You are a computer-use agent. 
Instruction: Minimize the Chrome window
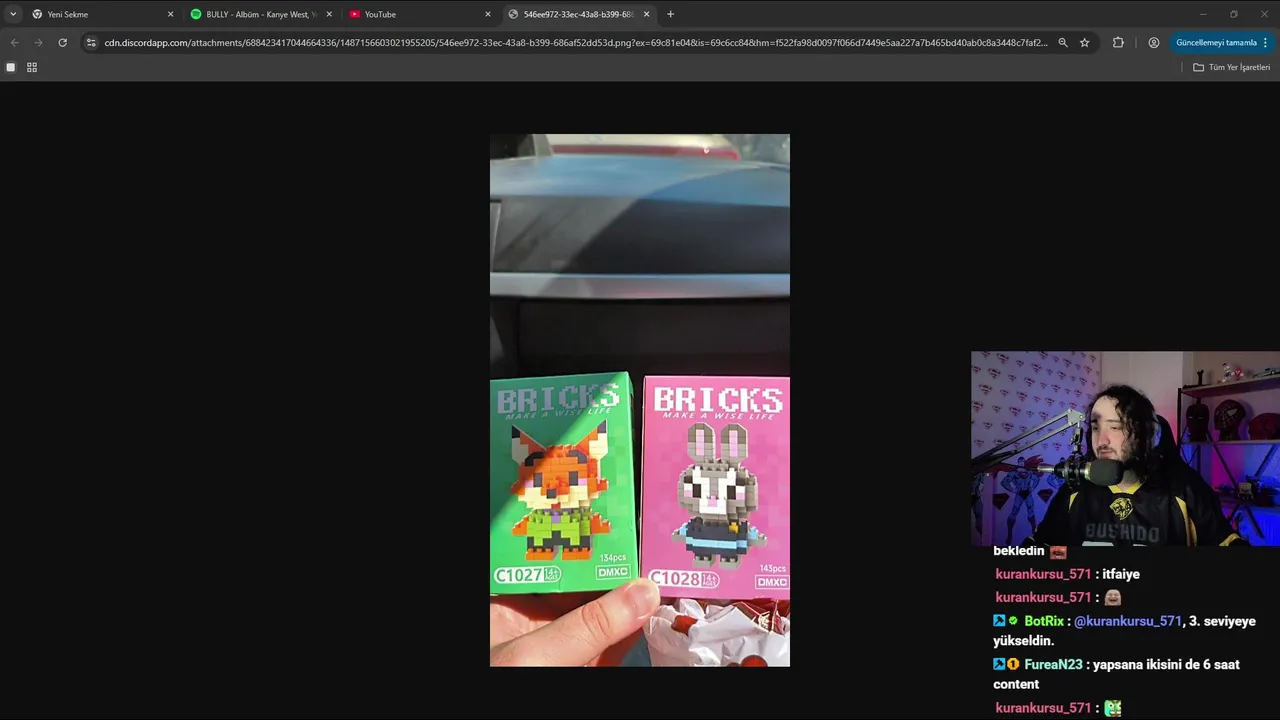point(1203,14)
